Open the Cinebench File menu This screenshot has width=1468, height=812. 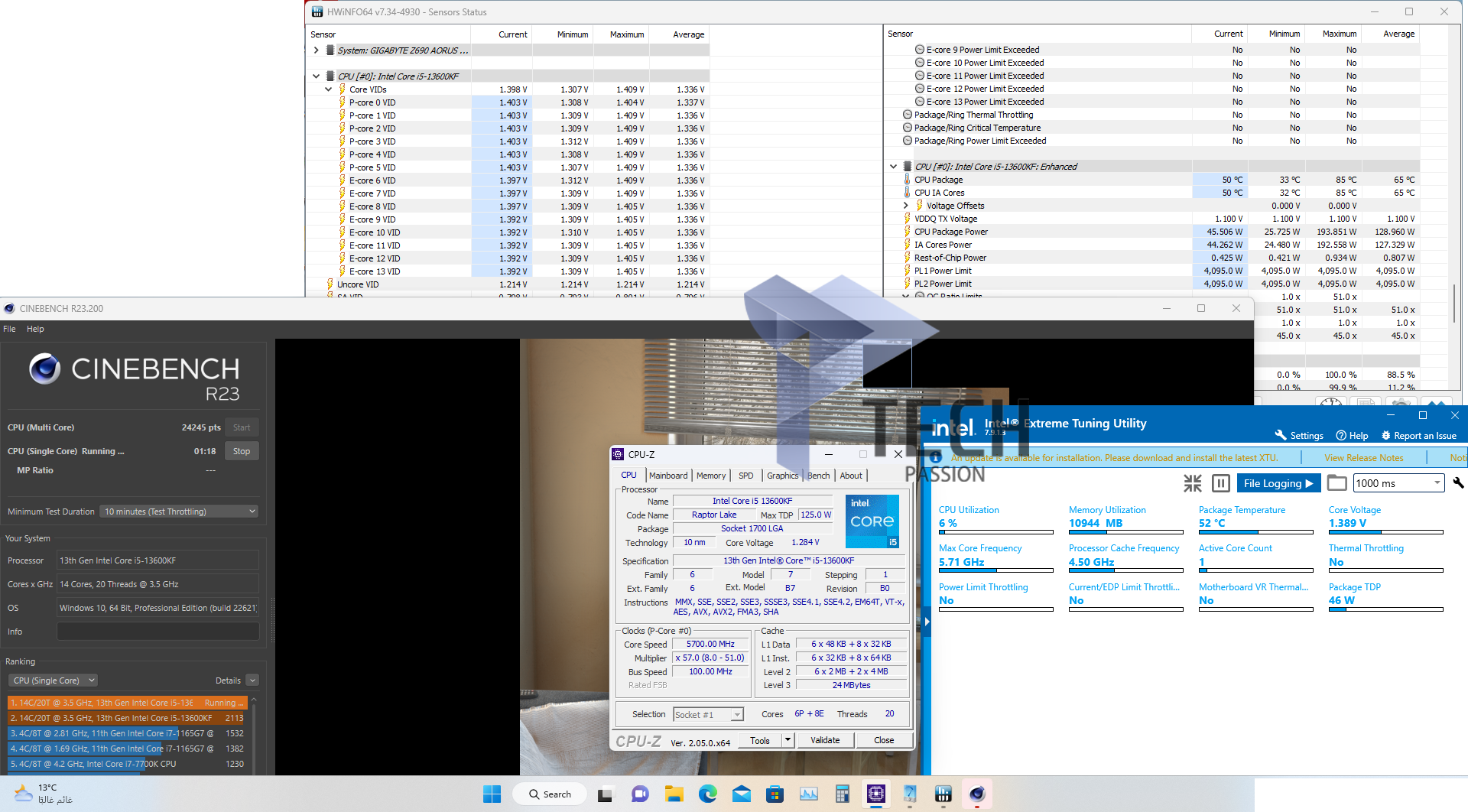pyautogui.click(x=9, y=329)
